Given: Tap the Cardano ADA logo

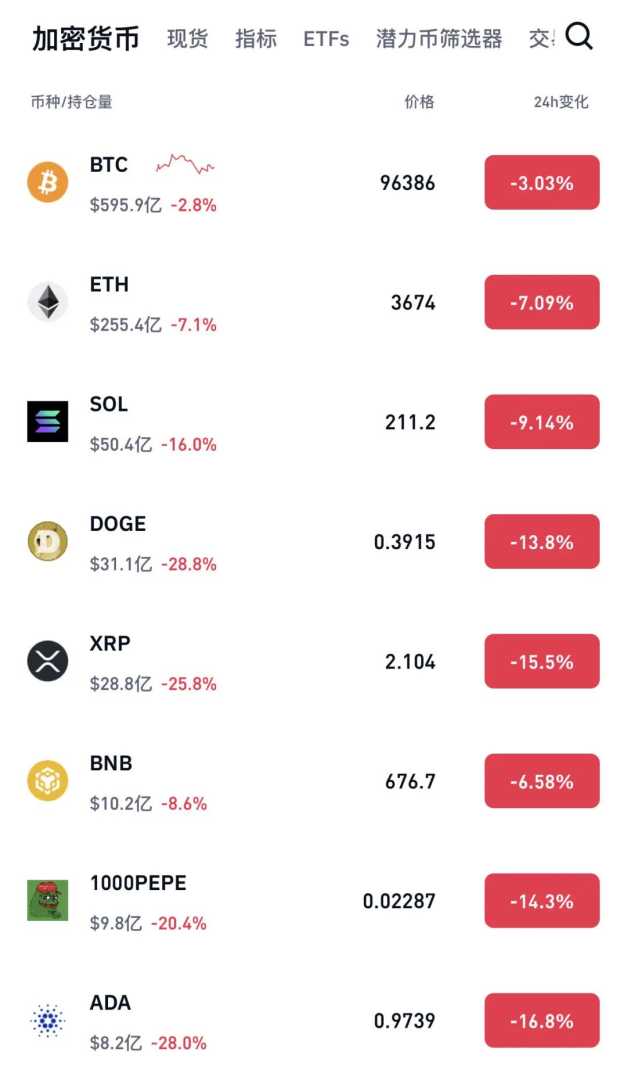Looking at the screenshot, I should [48, 1020].
